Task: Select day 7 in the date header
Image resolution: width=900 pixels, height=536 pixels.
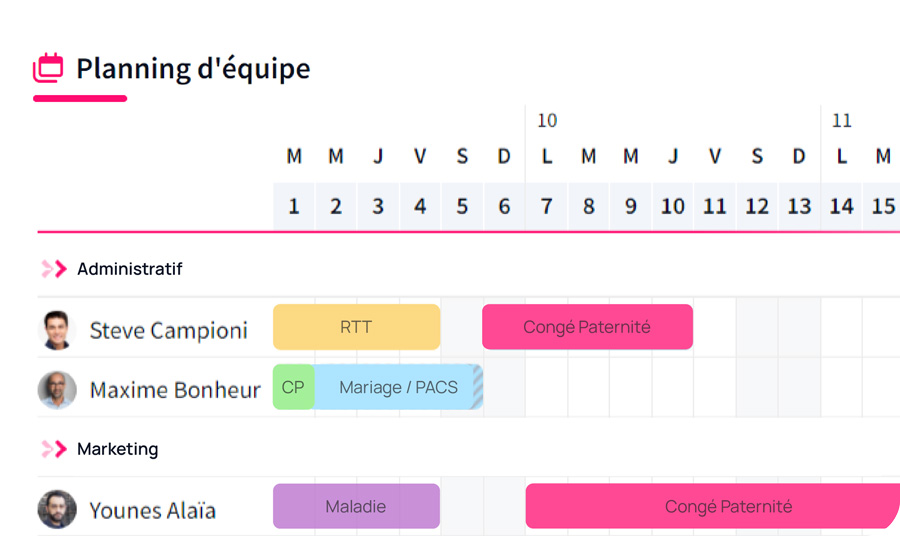Action: (546, 206)
